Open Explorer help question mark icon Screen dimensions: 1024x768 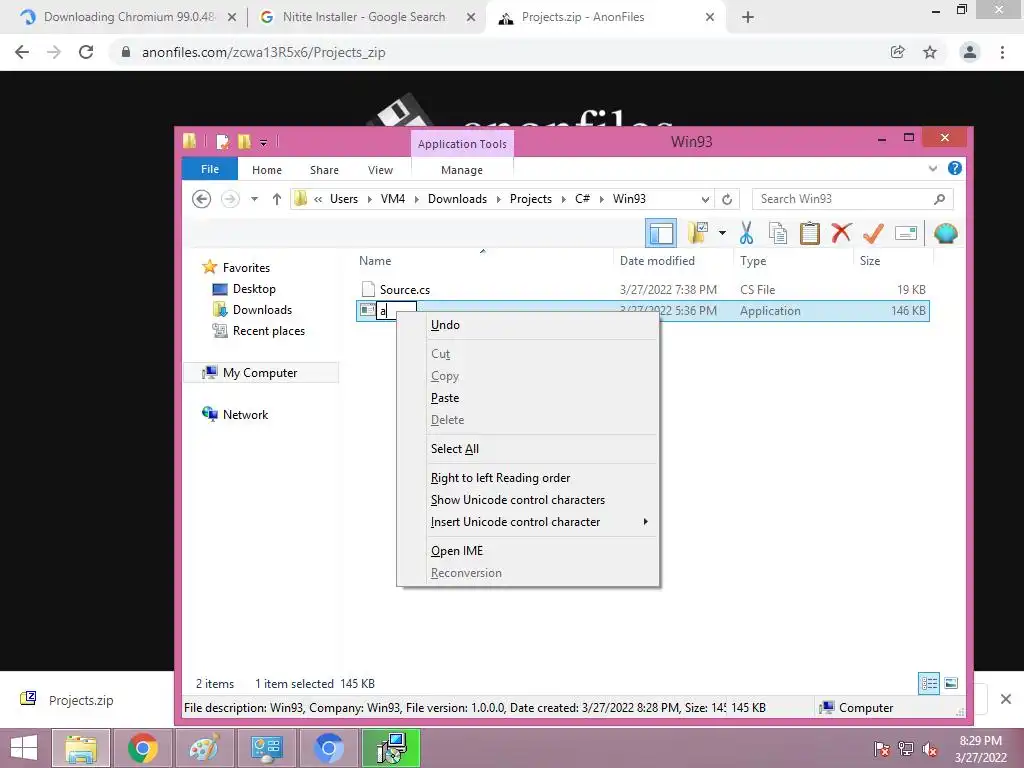(x=955, y=168)
